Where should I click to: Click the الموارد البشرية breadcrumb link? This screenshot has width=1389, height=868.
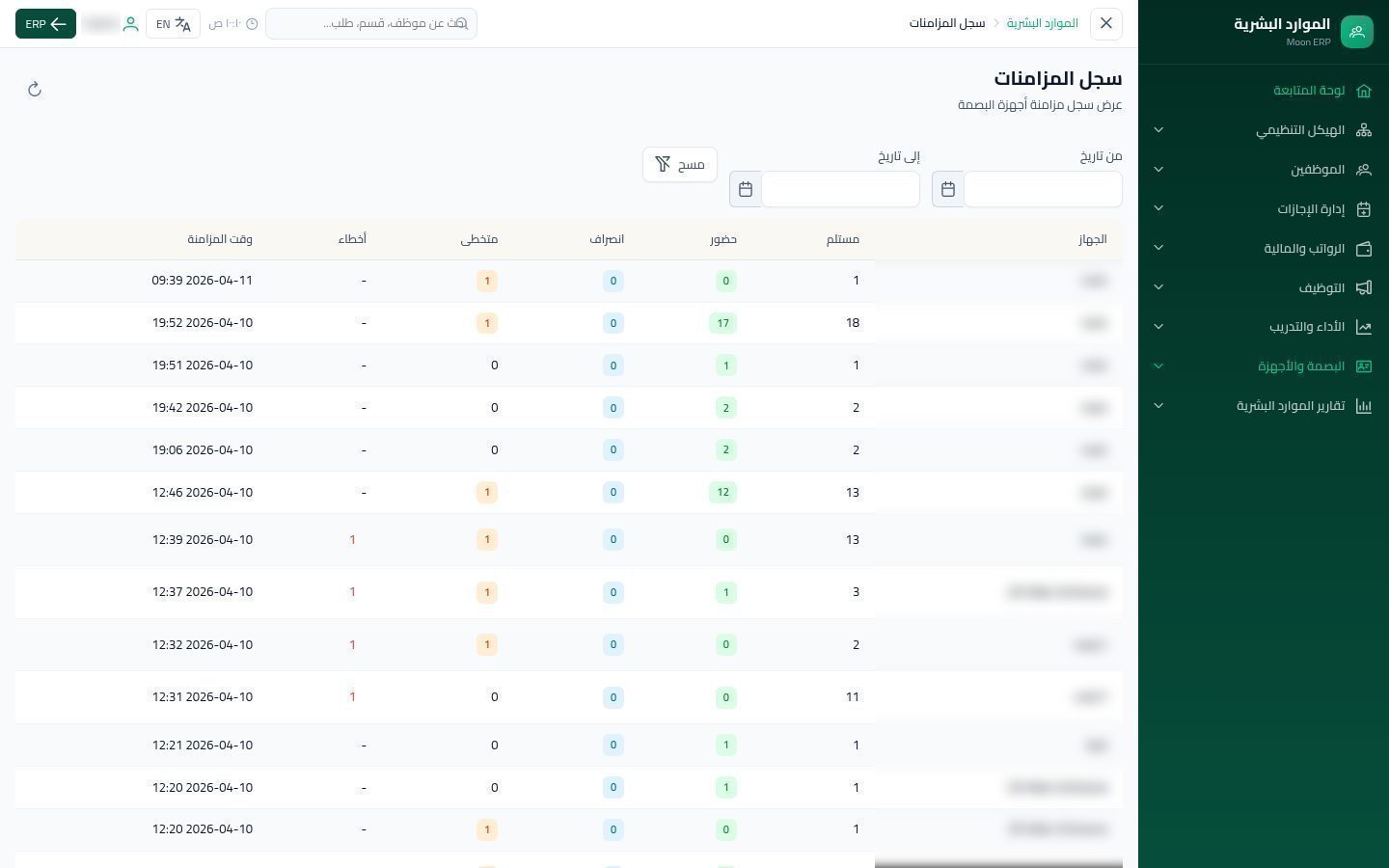(1043, 23)
